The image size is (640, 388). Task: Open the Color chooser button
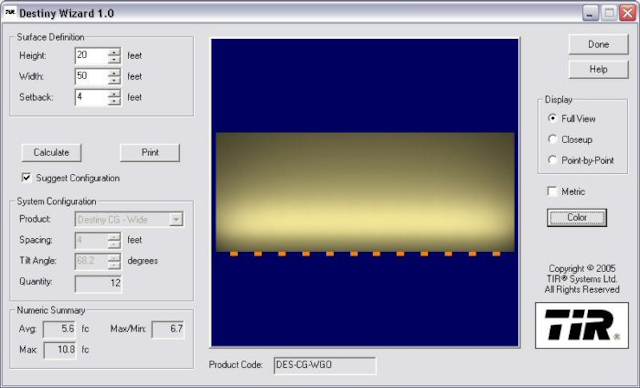pyautogui.click(x=577, y=217)
